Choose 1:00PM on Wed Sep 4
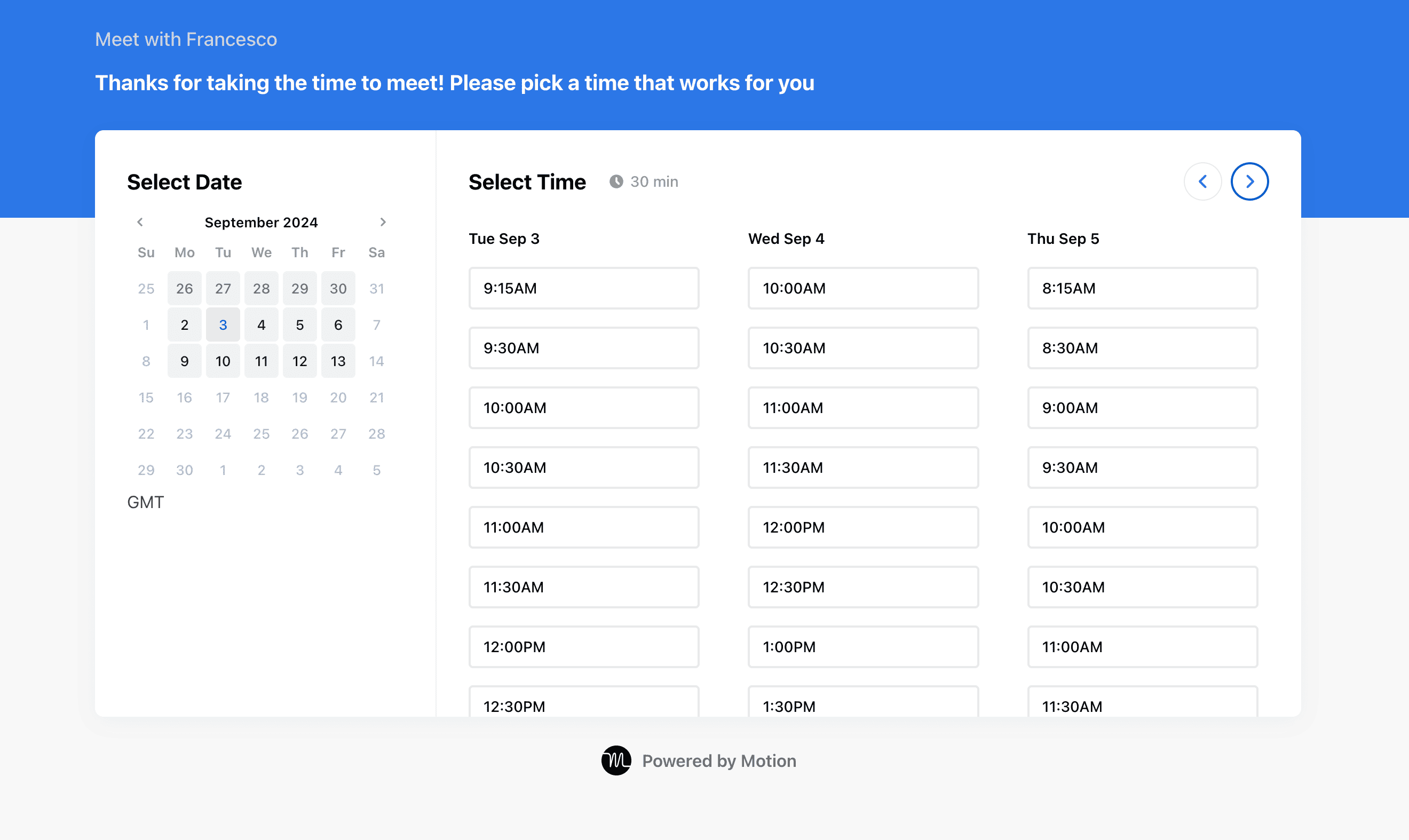The width and height of the screenshot is (1409, 840). 862,646
